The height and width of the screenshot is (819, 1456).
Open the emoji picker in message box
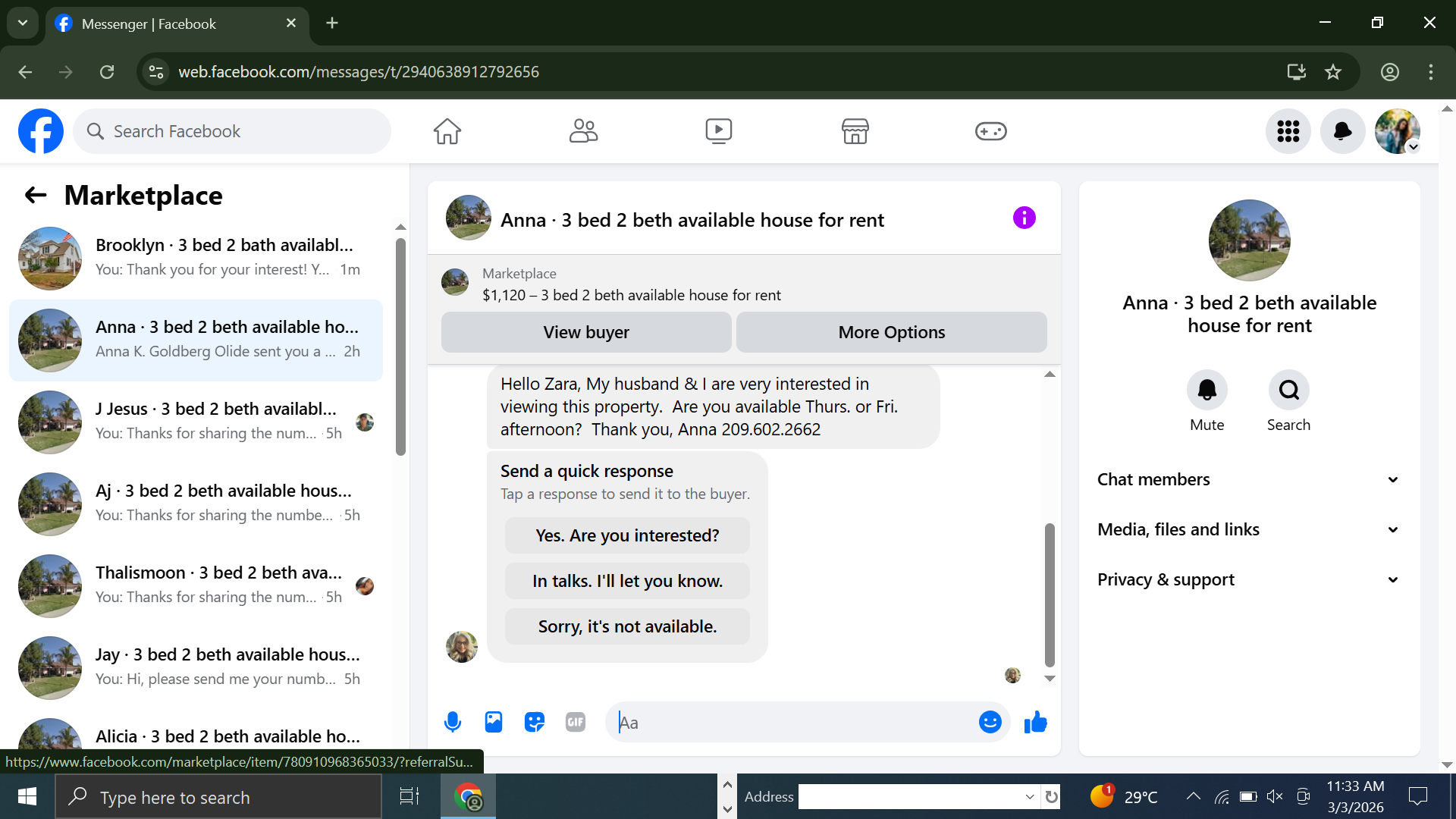[990, 722]
